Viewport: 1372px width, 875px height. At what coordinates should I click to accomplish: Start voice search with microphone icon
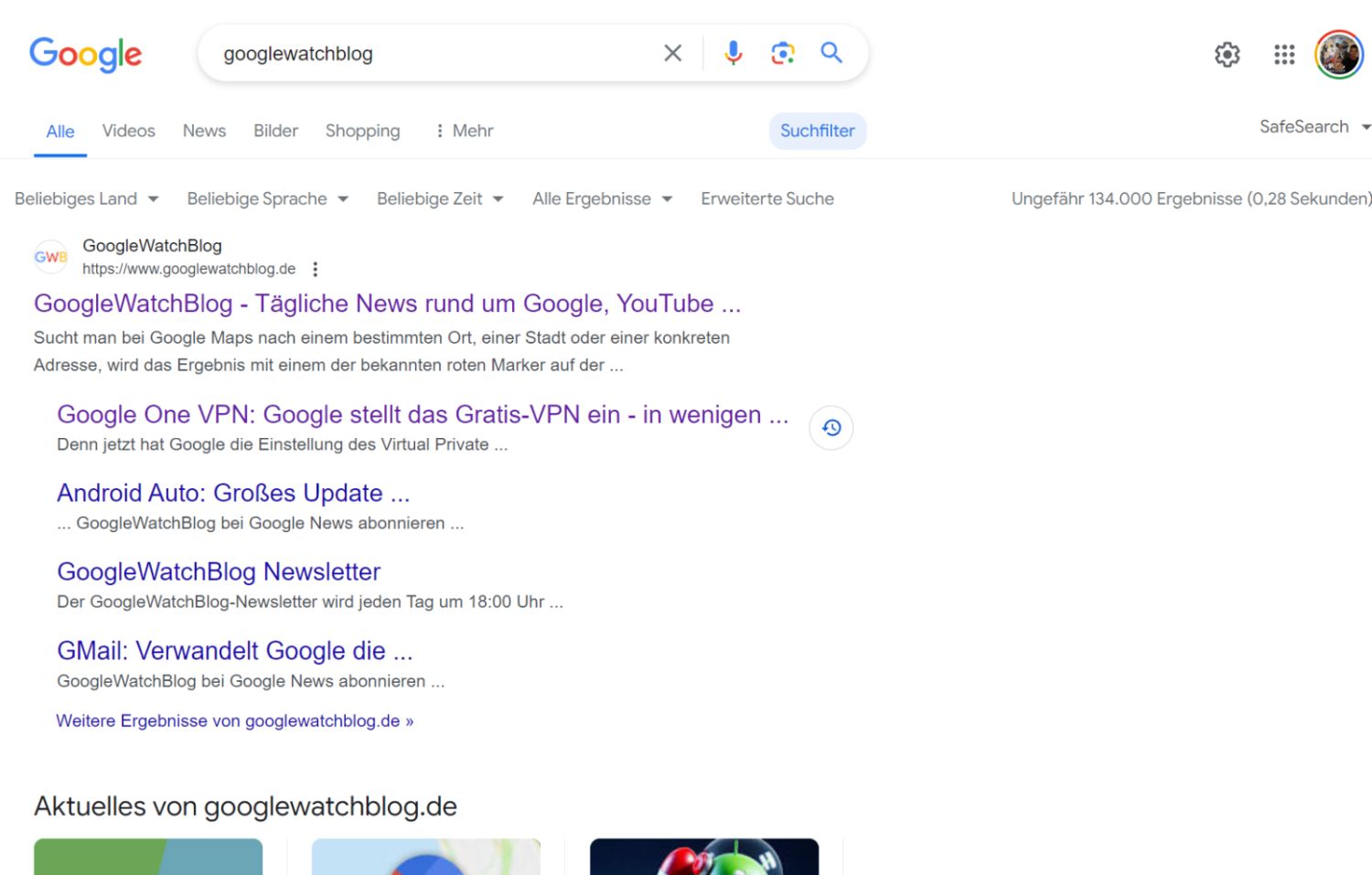pos(733,53)
